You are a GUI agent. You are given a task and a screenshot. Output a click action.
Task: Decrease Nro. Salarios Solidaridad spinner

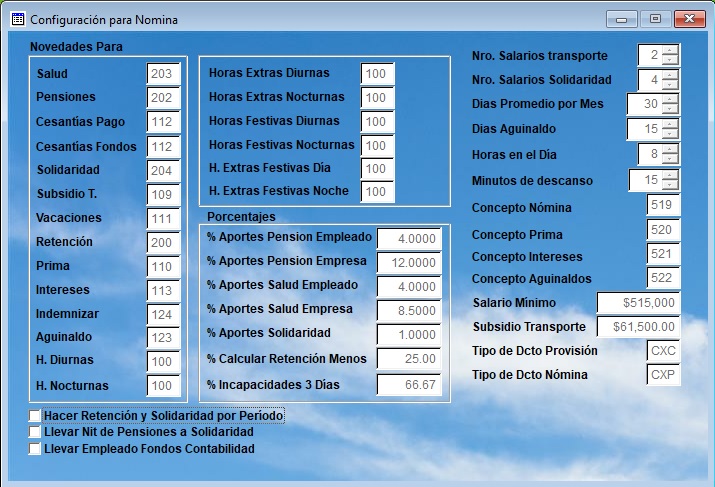pos(670,84)
